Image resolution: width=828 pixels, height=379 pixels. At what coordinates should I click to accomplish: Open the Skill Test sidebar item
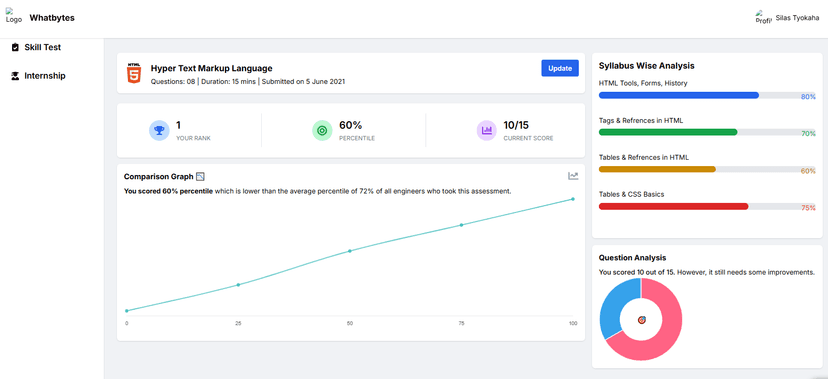pyautogui.click(x=36, y=47)
